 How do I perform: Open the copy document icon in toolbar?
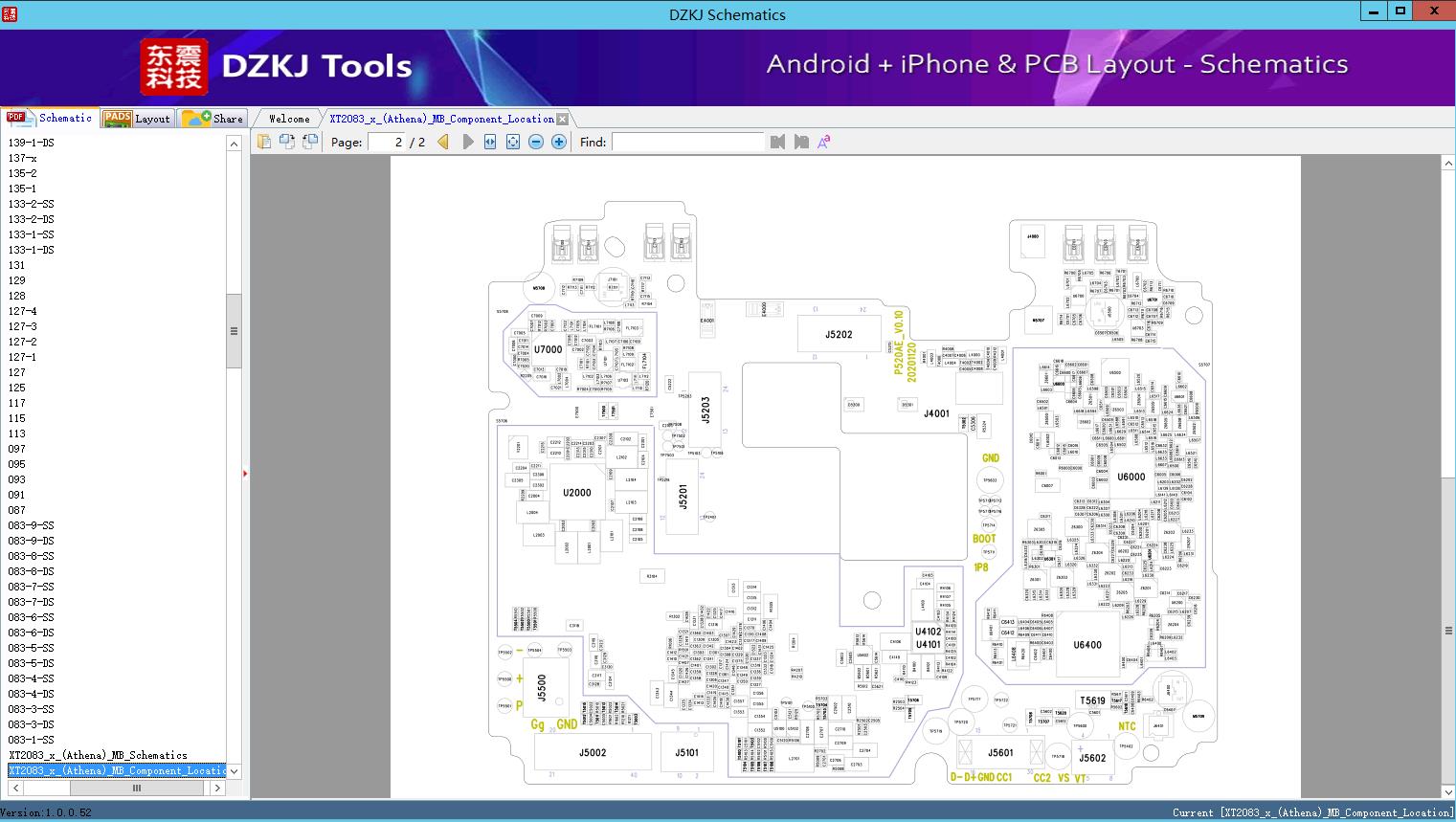click(x=264, y=142)
